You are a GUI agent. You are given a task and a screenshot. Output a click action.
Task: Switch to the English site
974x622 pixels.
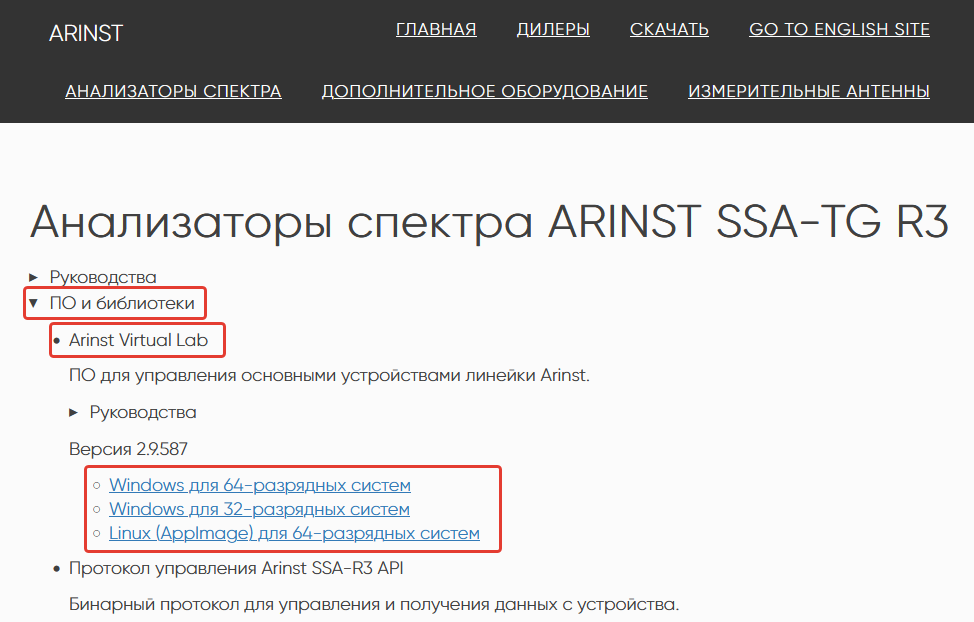click(x=838, y=28)
